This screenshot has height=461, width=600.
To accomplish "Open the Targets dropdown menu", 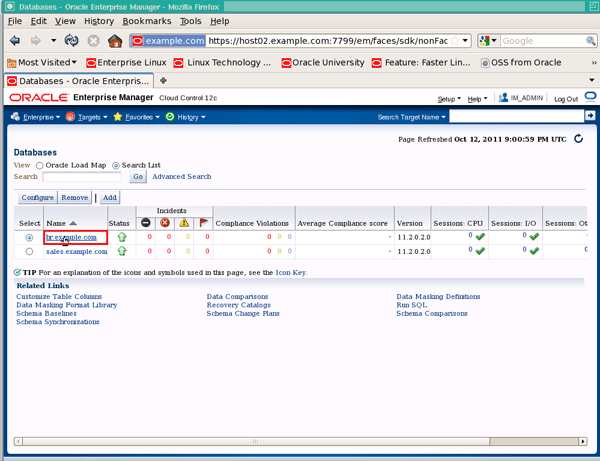I will point(86,117).
